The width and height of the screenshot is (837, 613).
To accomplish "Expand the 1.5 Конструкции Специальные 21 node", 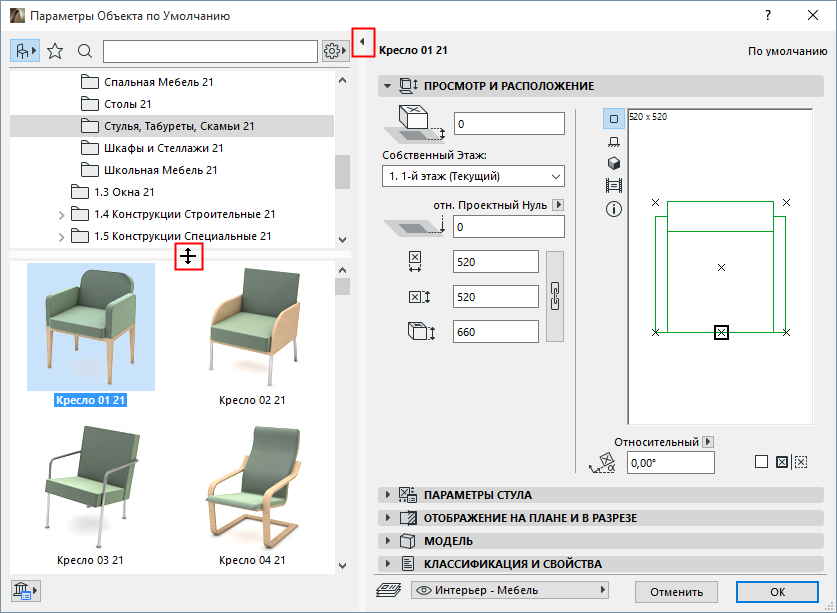I will point(61,237).
